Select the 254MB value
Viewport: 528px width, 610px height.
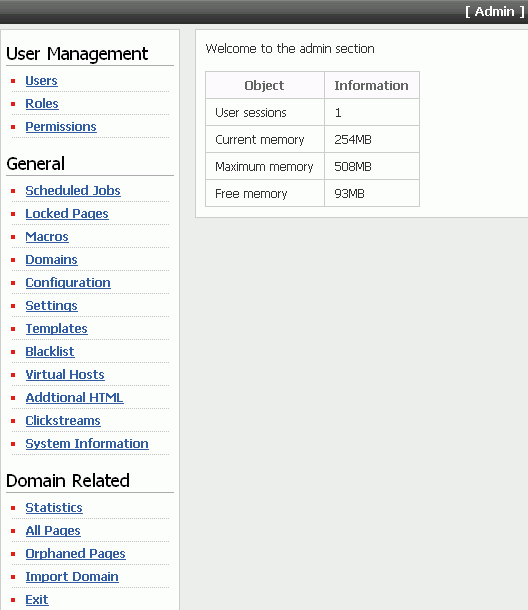[x=353, y=139]
